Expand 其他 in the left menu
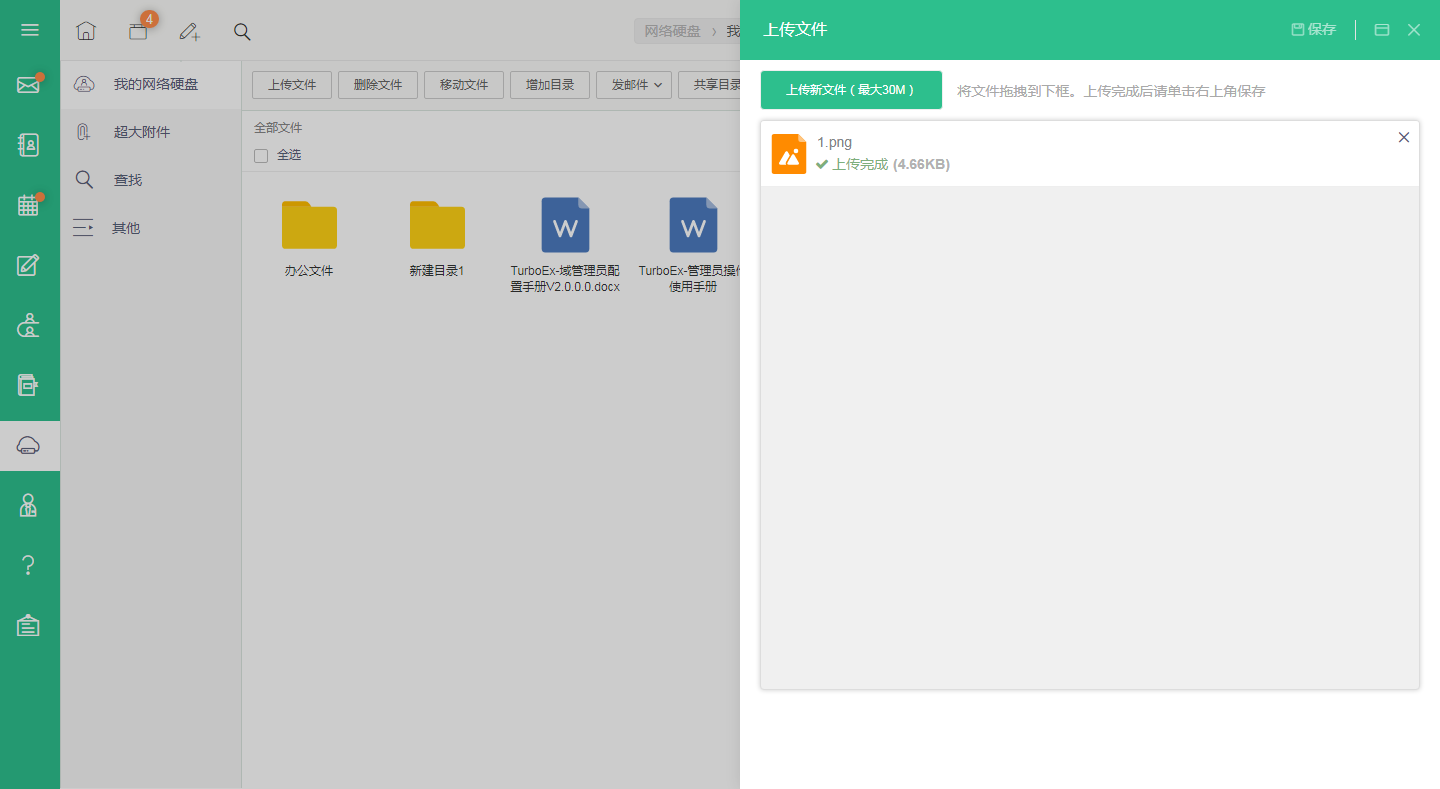 click(151, 228)
